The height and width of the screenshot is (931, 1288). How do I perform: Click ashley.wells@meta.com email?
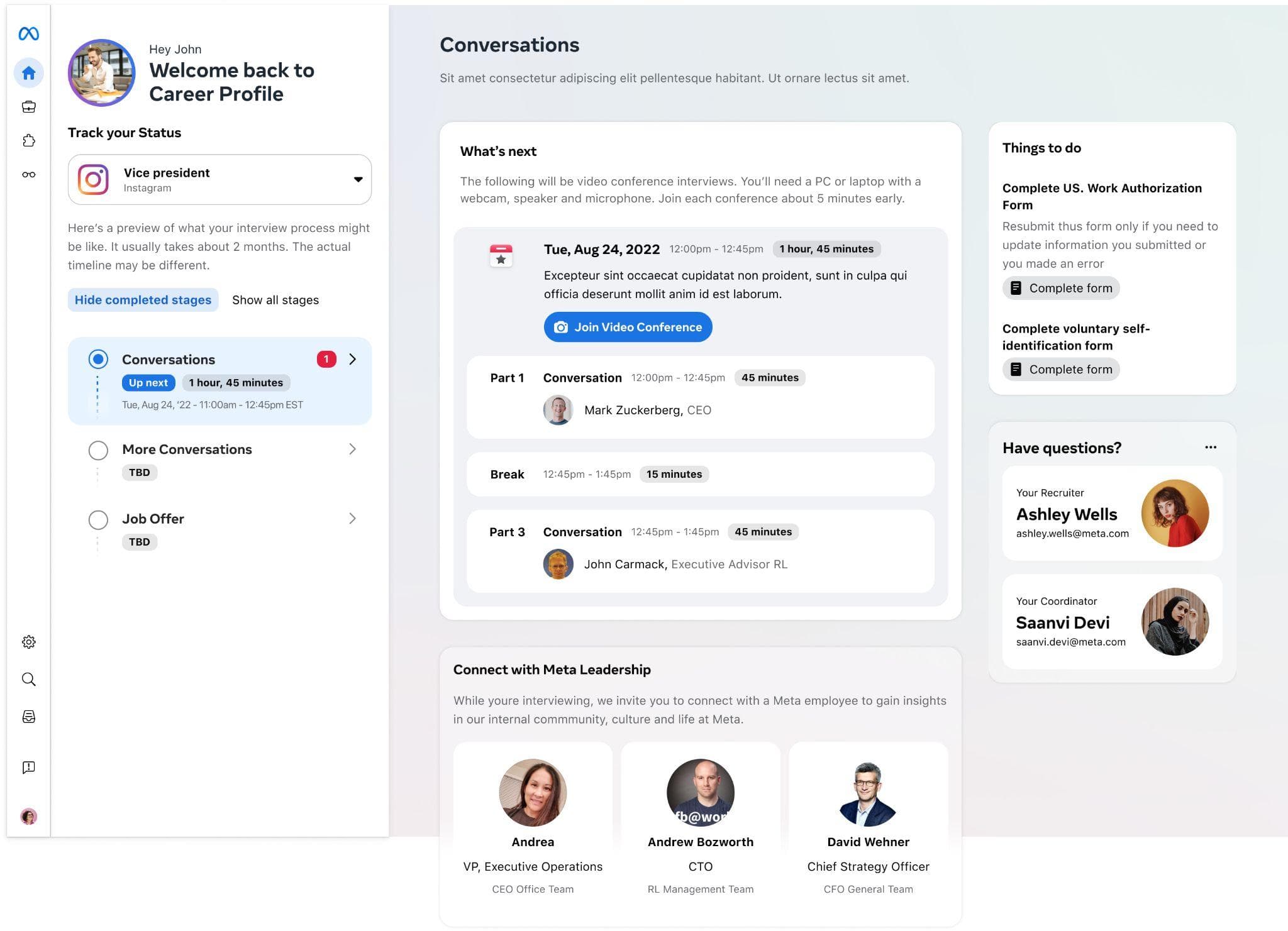pyautogui.click(x=1072, y=534)
